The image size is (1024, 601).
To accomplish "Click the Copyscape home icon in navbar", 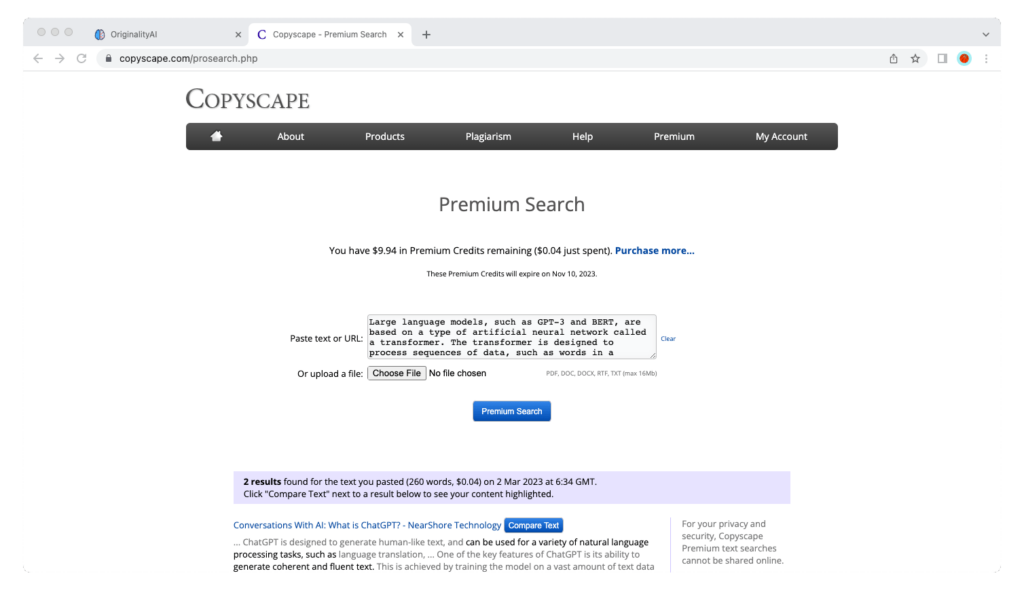I will point(216,136).
